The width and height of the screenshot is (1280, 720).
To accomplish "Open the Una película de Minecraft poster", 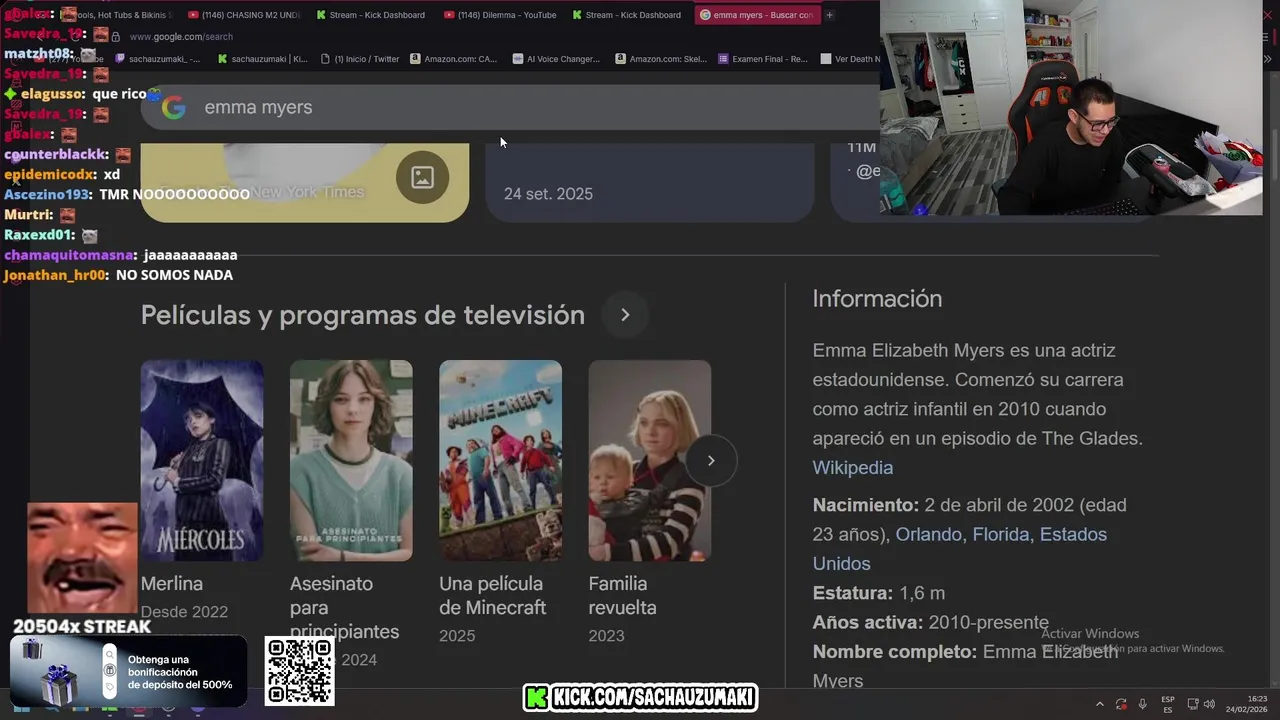I will pos(500,461).
